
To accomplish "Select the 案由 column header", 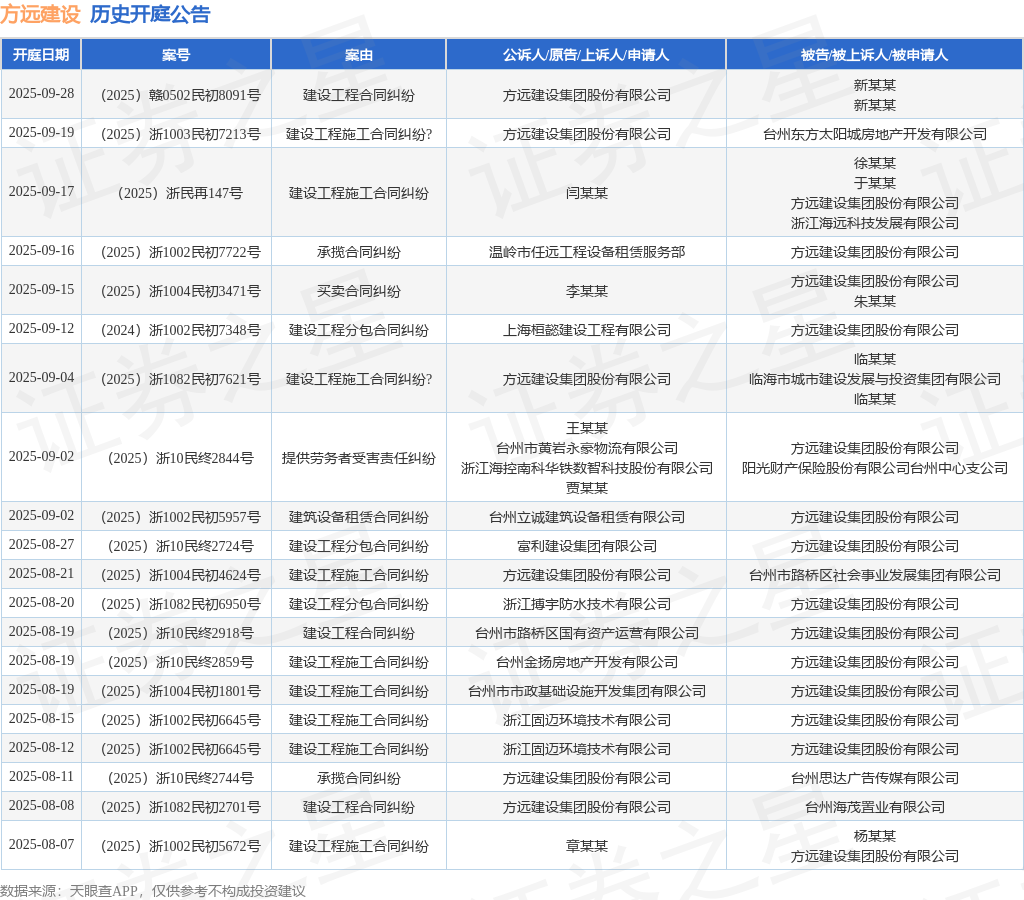I will [359, 55].
